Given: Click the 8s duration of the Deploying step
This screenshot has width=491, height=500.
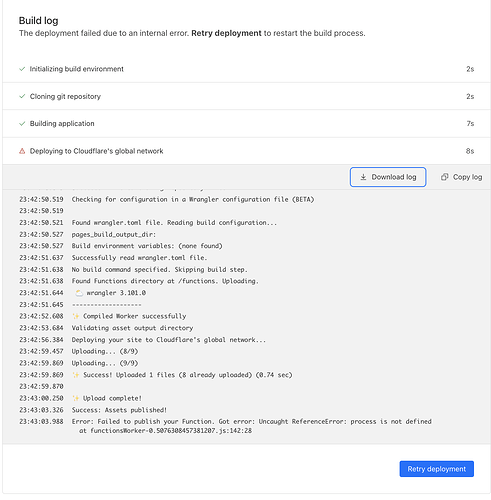Looking at the screenshot, I should point(470,151).
